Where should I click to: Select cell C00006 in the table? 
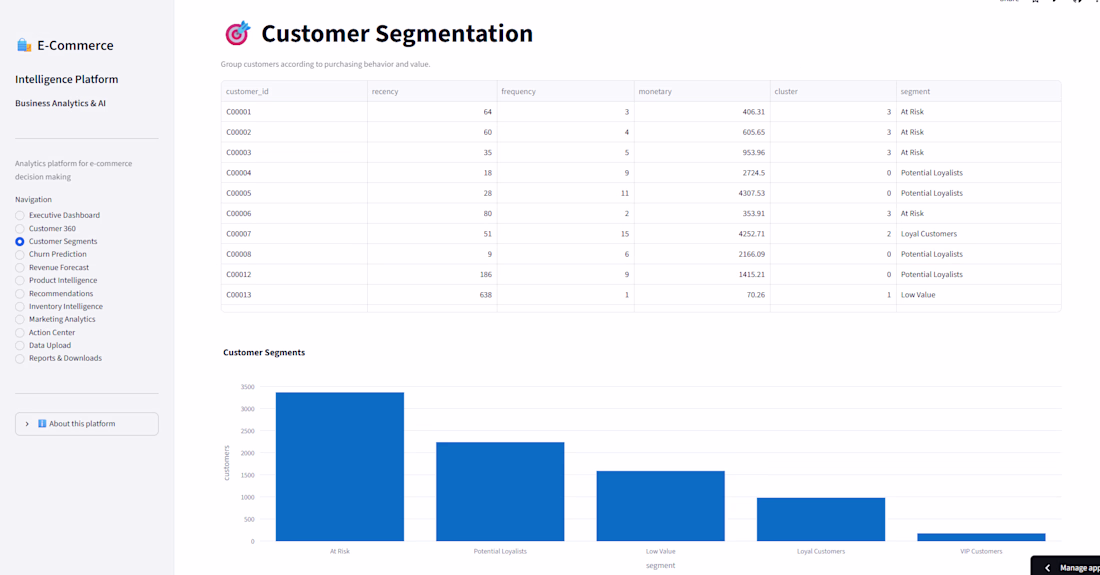click(294, 213)
